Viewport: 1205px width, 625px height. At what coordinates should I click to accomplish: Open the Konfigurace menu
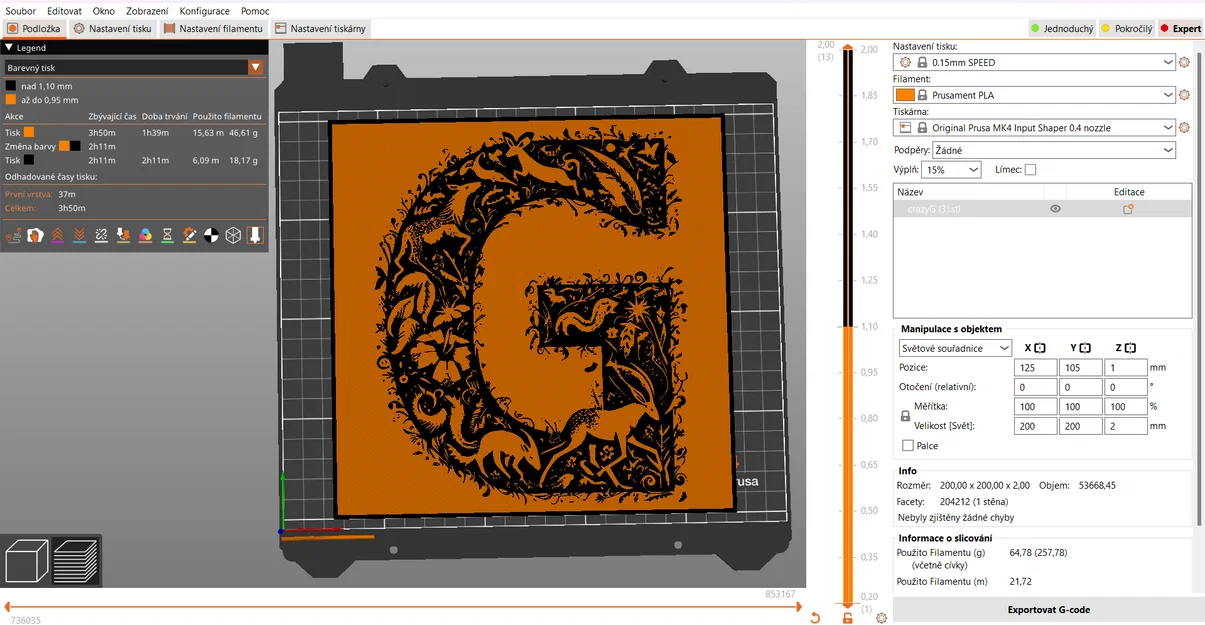[x=204, y=11]
